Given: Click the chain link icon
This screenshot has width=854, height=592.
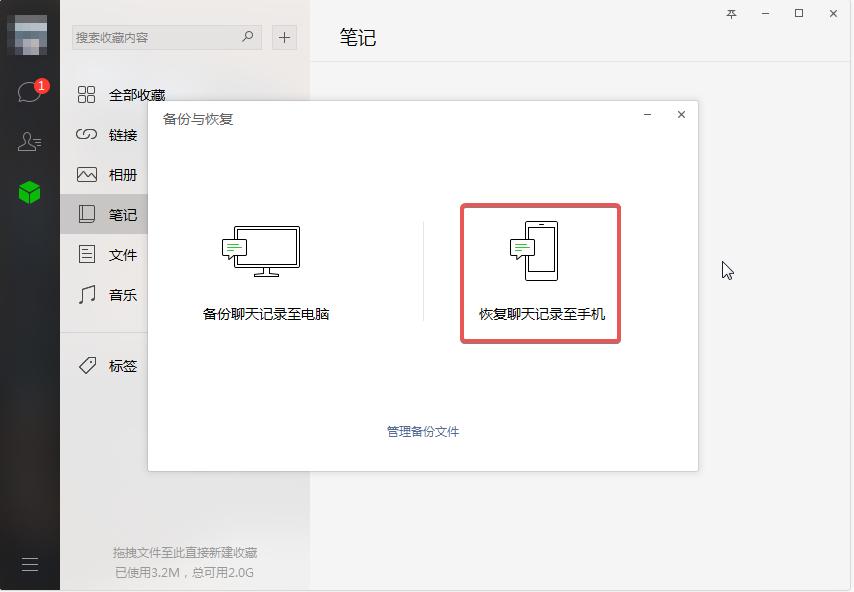Looking at the screenshot, I should click(x=86, y=134).
